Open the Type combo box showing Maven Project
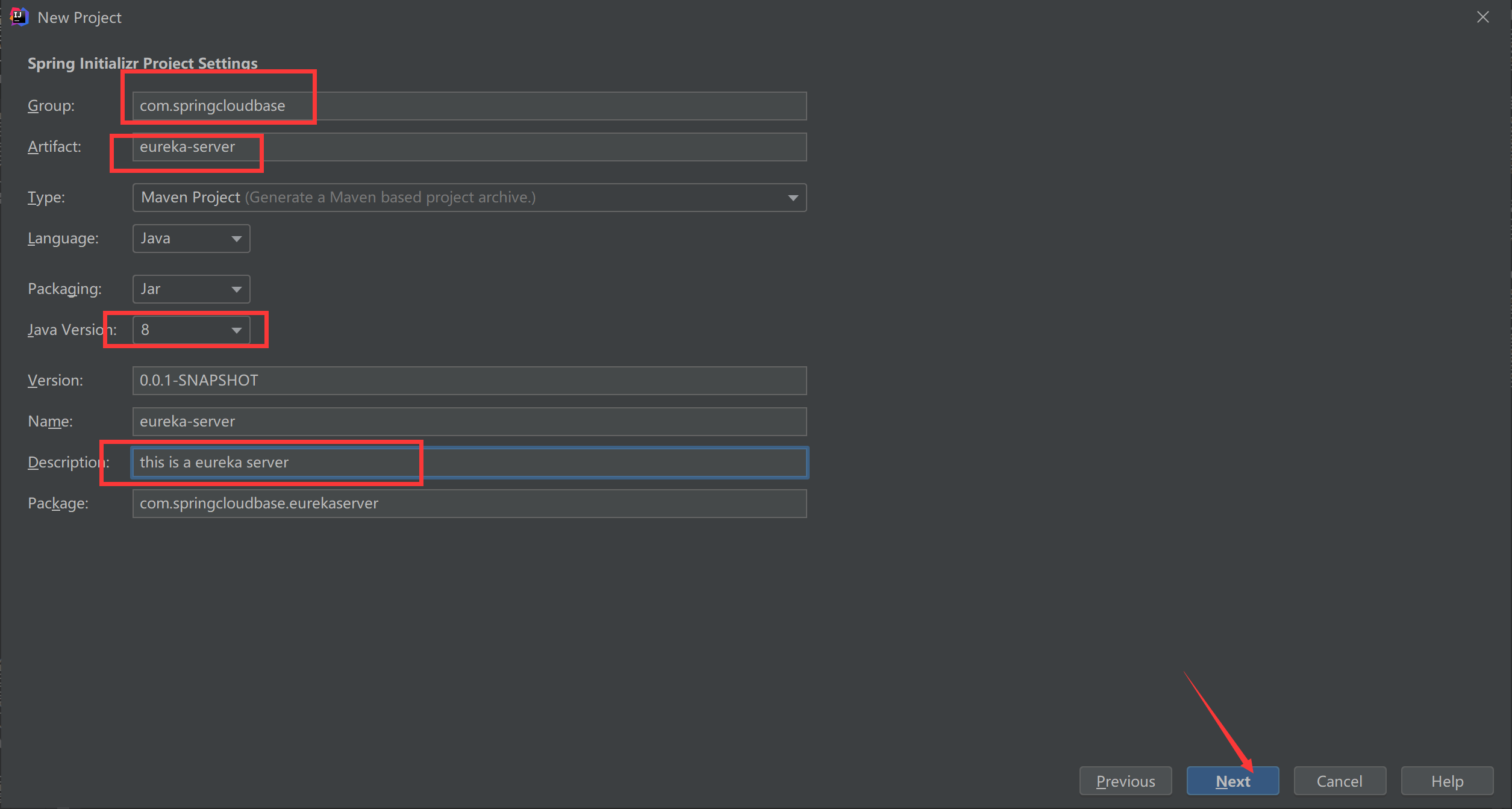 pos(470,197)
